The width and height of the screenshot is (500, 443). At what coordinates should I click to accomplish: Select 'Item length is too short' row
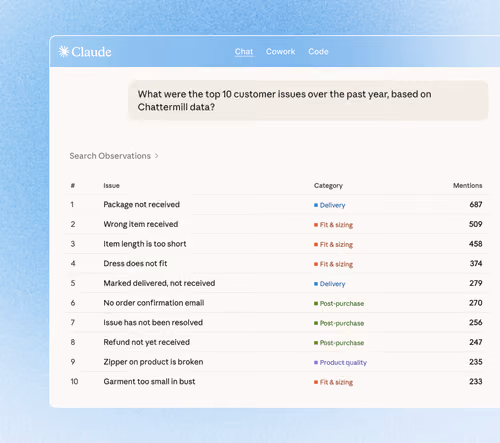click(145, 244)
